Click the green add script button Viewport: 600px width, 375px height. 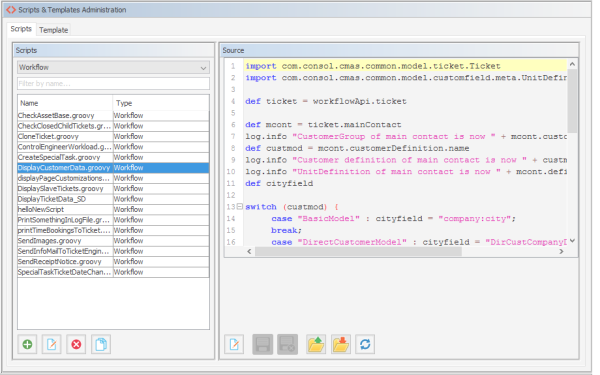tap(27, 344)
